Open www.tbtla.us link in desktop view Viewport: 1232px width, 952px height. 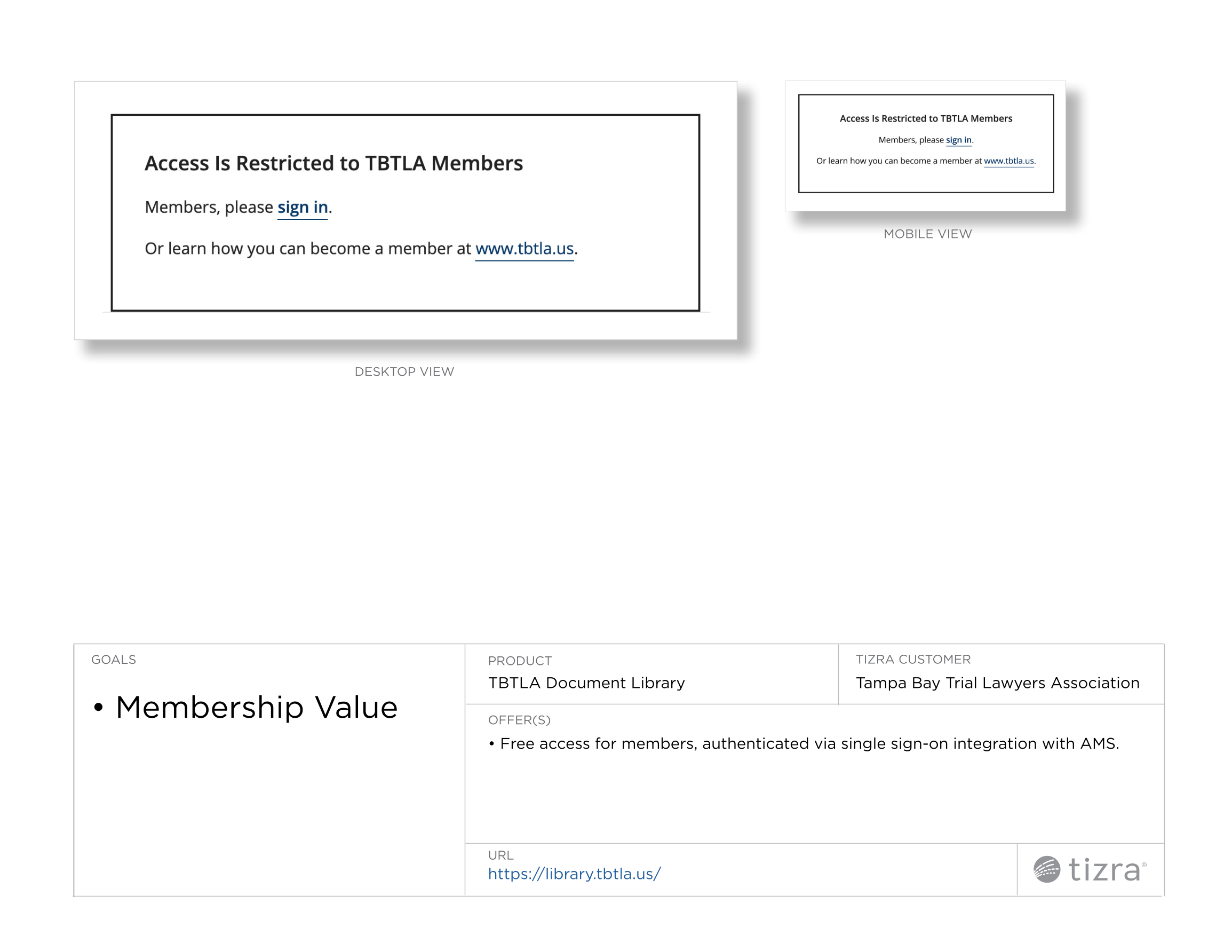tap(524, 248)
